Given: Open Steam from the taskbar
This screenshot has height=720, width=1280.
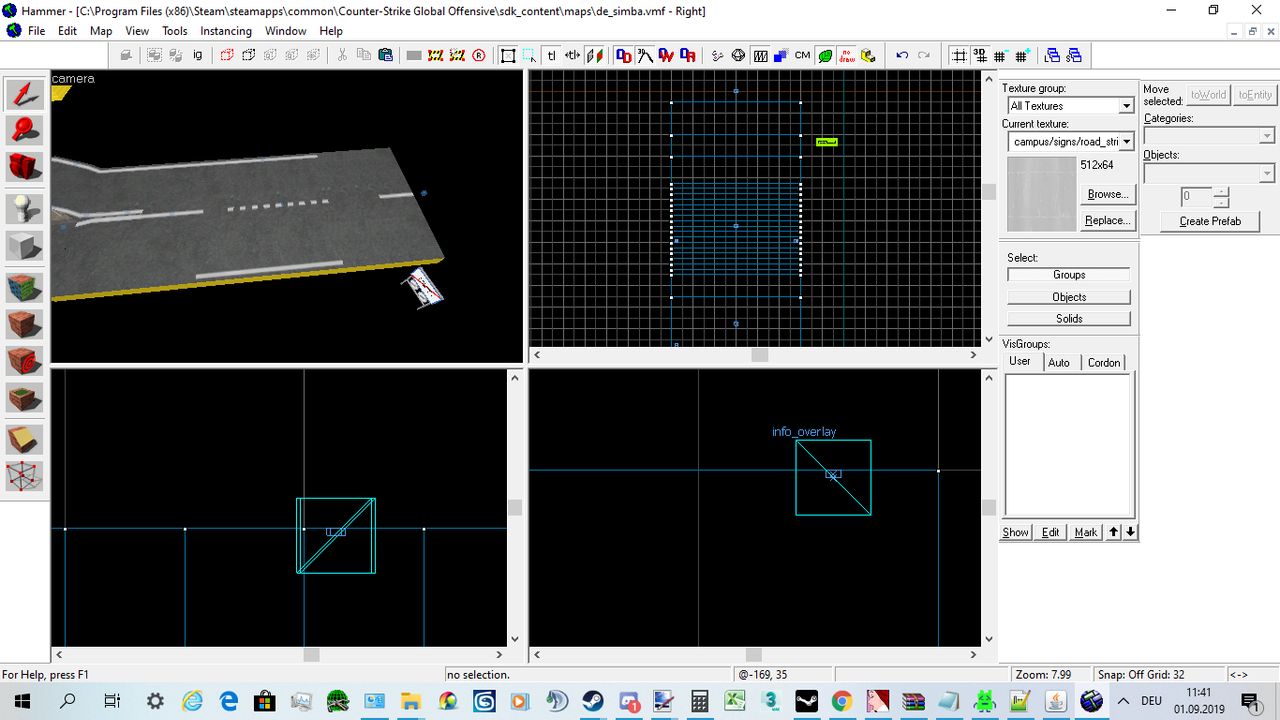Looking at the screenshot, I should (594, 701).
